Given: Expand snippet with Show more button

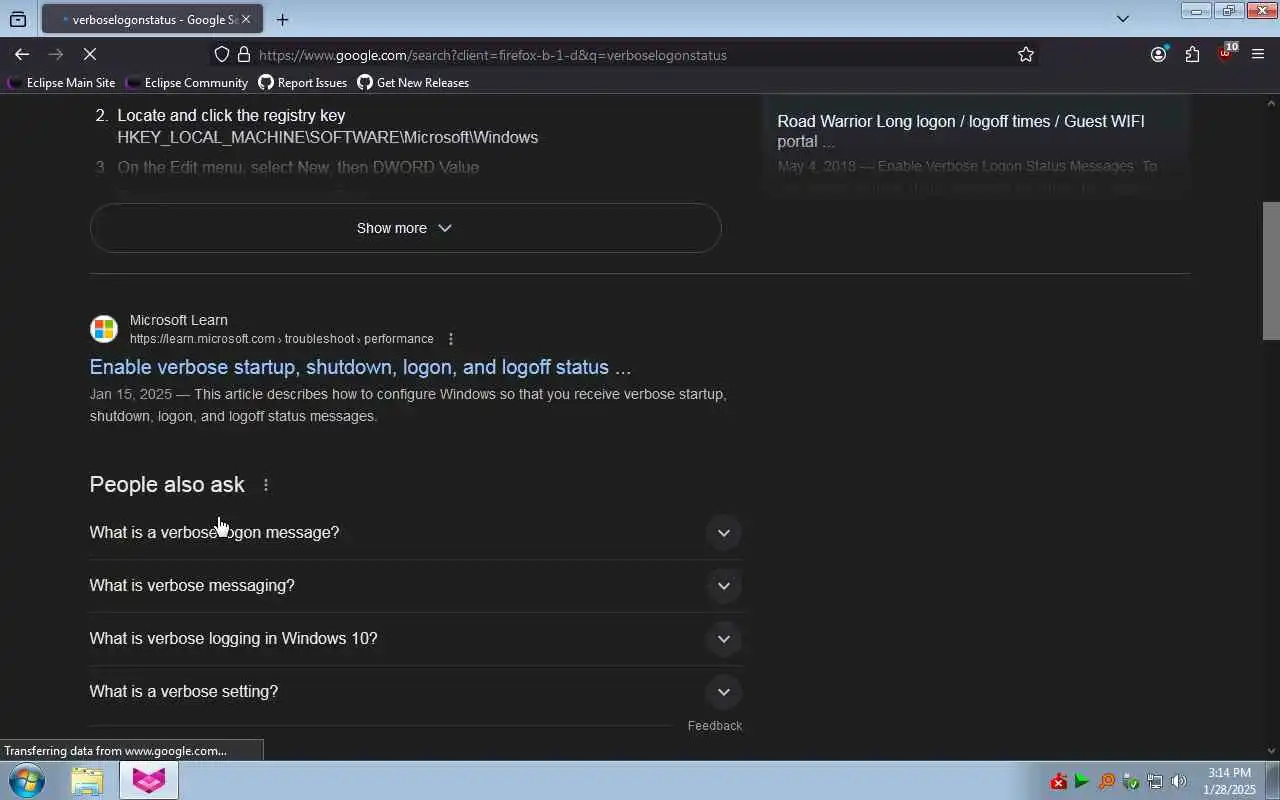Looking at the screenshot, I should [405, 228].
